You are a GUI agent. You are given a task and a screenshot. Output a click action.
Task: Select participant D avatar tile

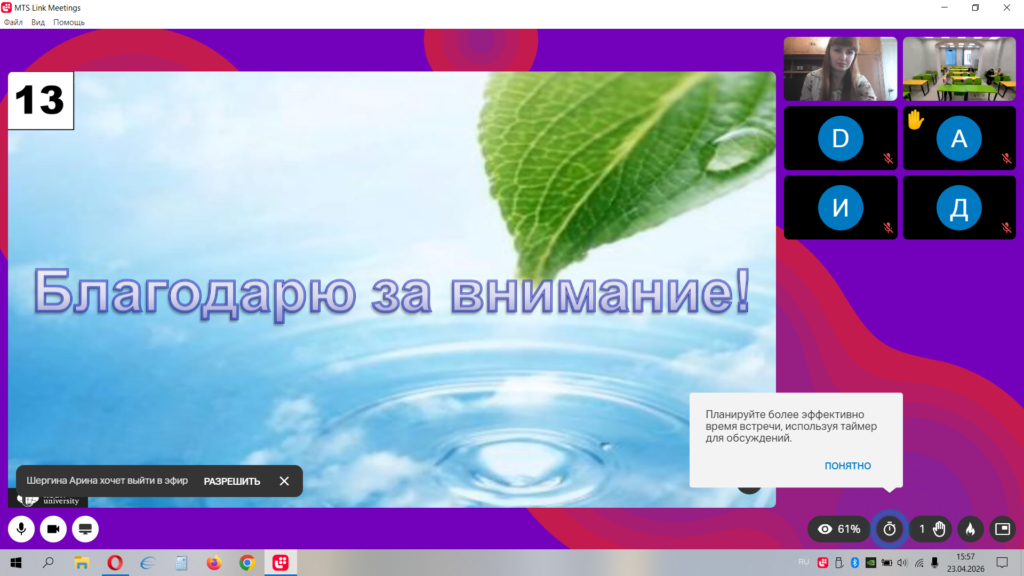pyautogui.click(x=840, y=139)
